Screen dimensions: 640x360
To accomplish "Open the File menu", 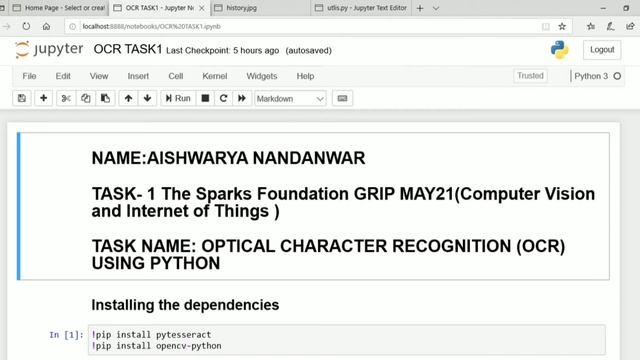I will tap(29, 76).
